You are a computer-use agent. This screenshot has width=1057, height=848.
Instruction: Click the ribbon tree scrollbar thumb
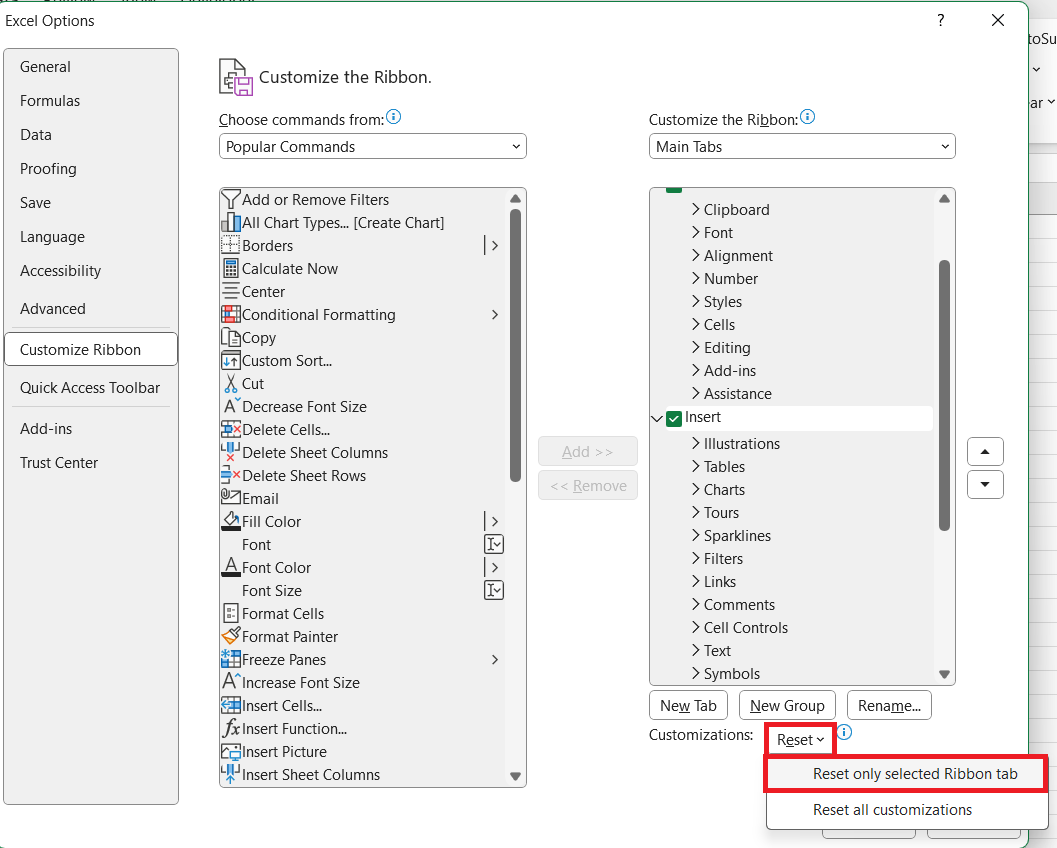point(944,395)
